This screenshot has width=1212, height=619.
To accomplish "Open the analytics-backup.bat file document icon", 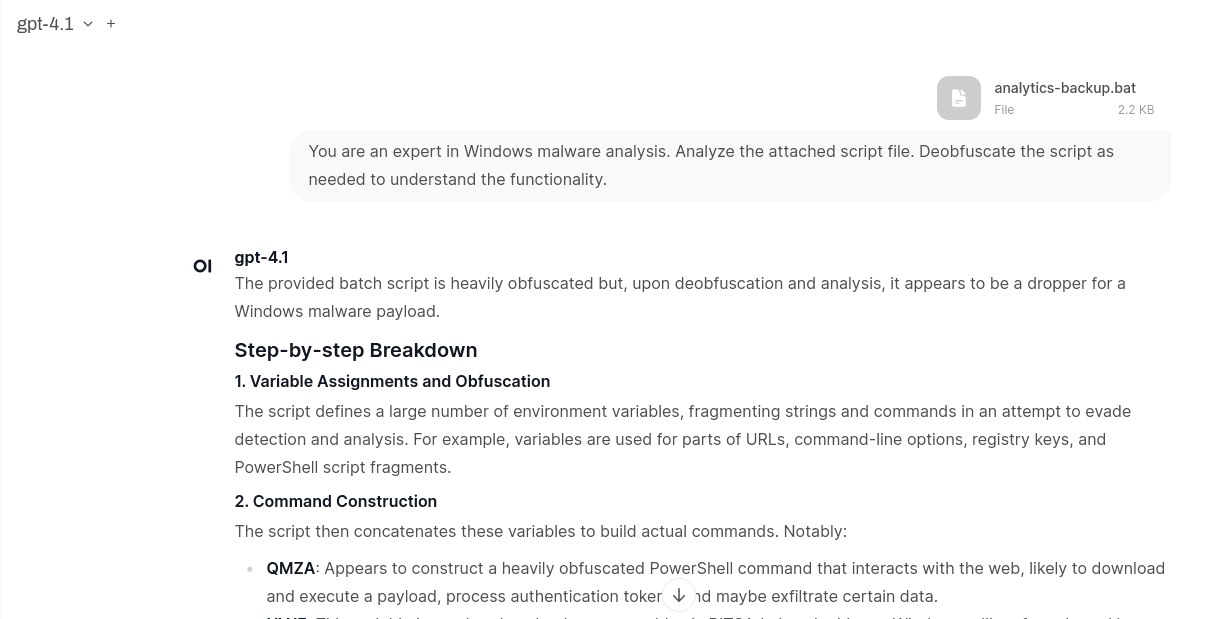I will [x=959, y=98].
